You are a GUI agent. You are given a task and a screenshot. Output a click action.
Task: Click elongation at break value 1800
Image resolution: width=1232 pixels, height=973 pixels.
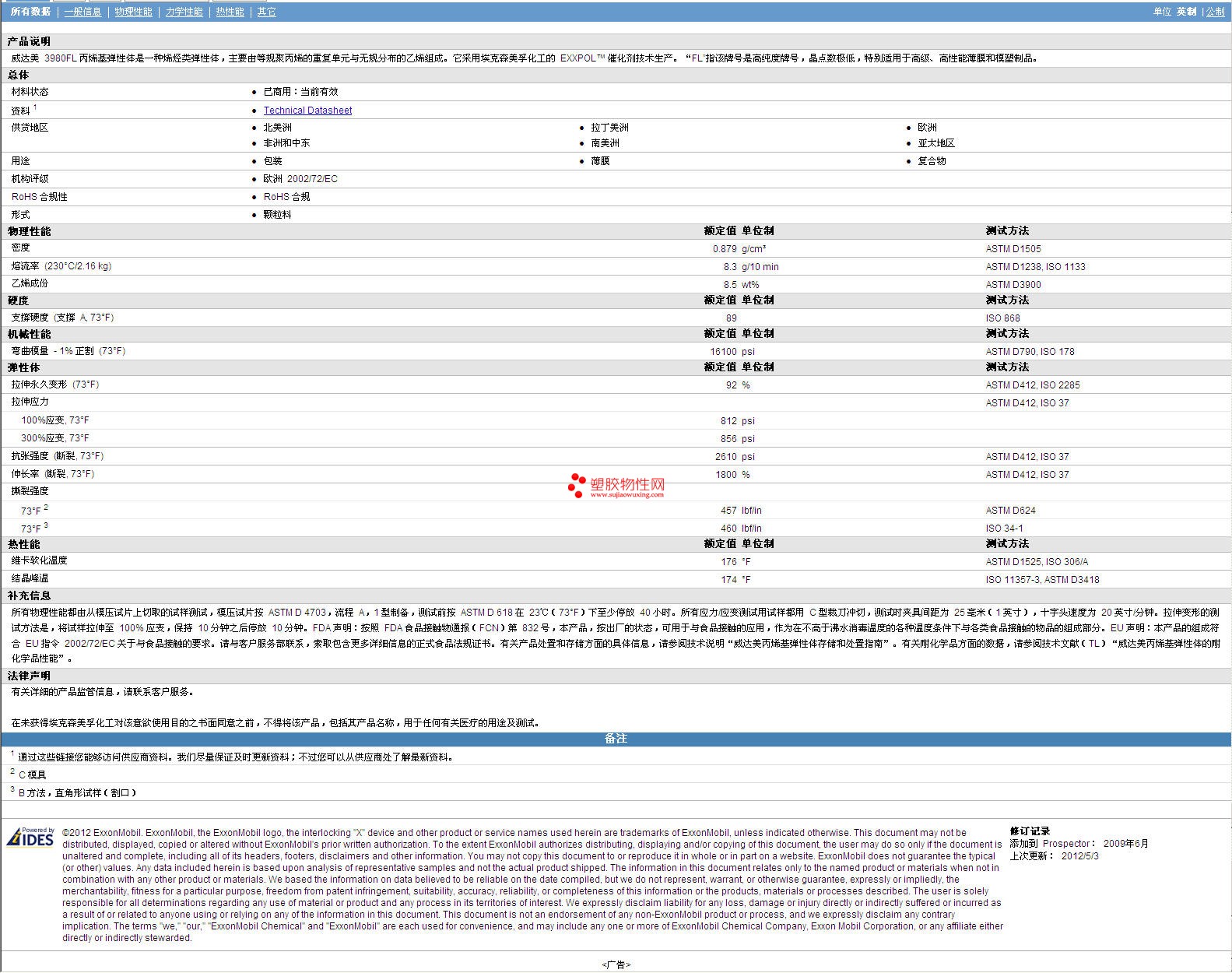(x=726, y=475)
